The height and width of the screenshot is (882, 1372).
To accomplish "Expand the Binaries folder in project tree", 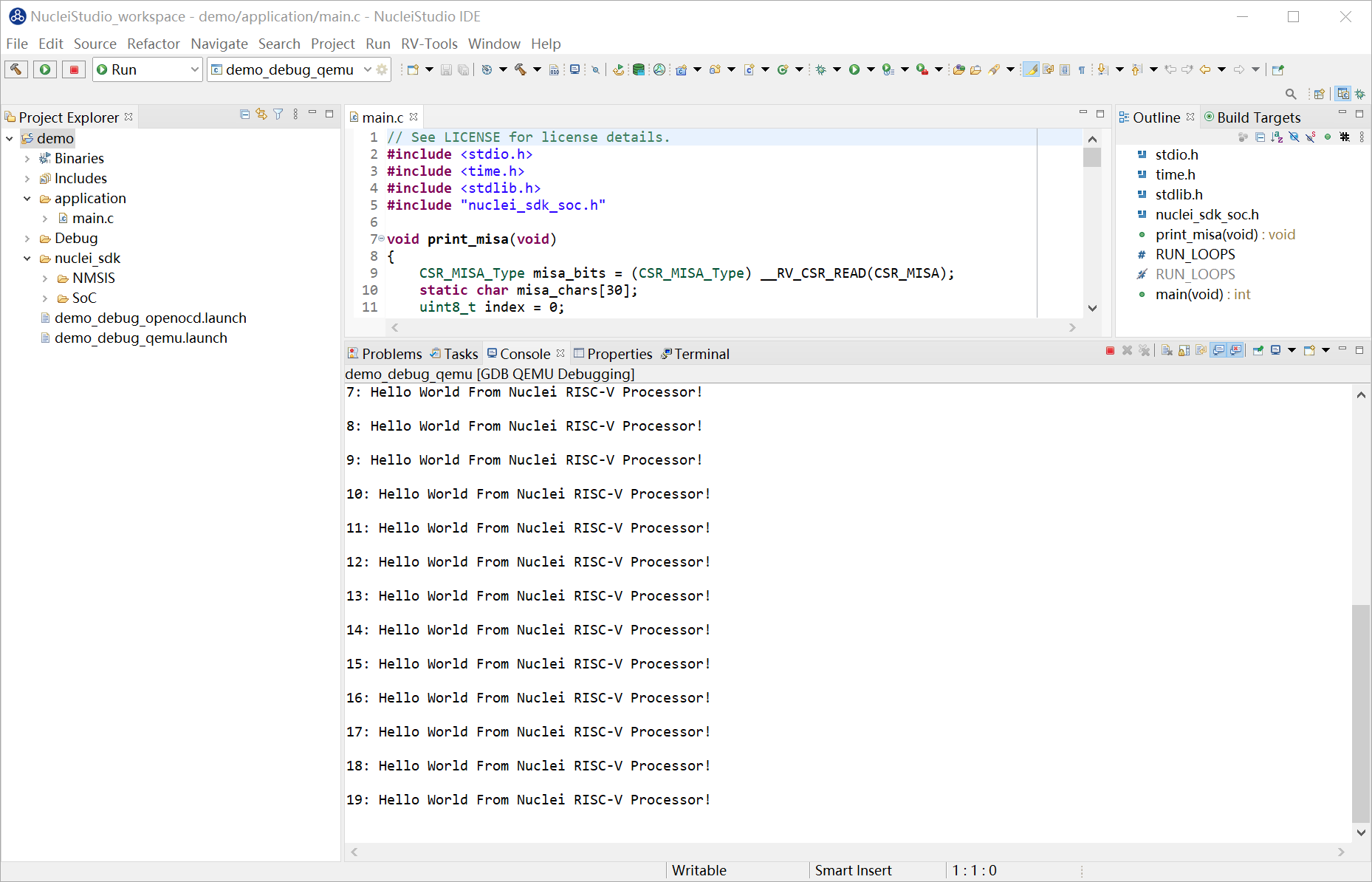I will tap(27, 159).
